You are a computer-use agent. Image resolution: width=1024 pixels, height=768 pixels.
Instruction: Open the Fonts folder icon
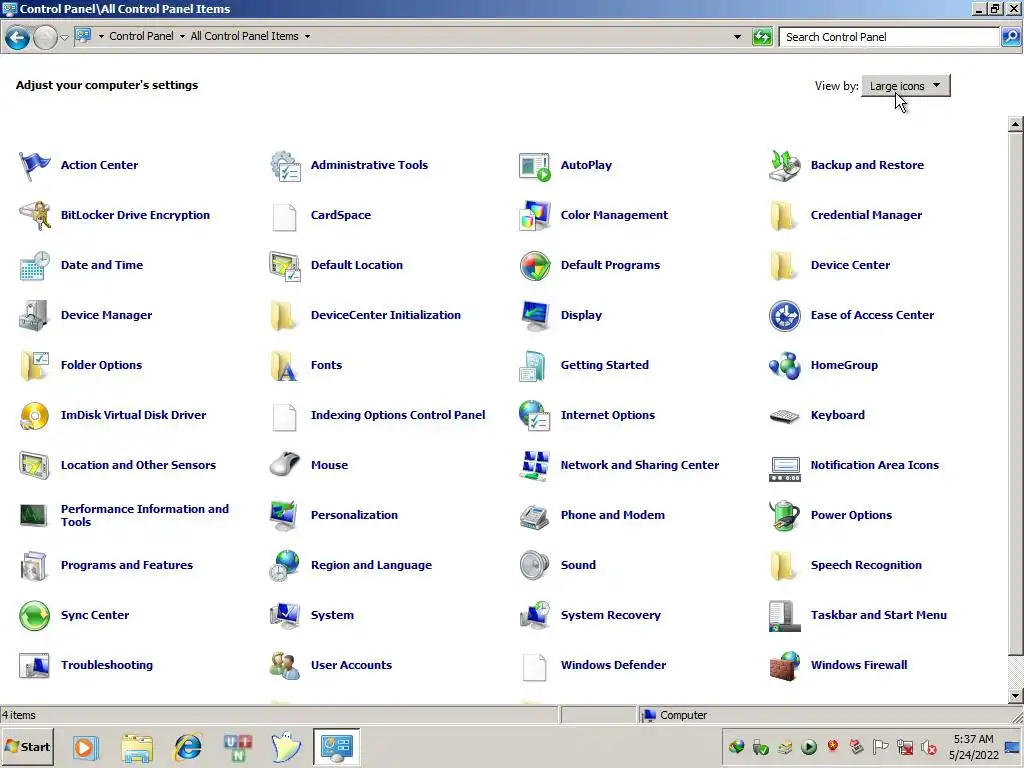(x=285, y=365)
